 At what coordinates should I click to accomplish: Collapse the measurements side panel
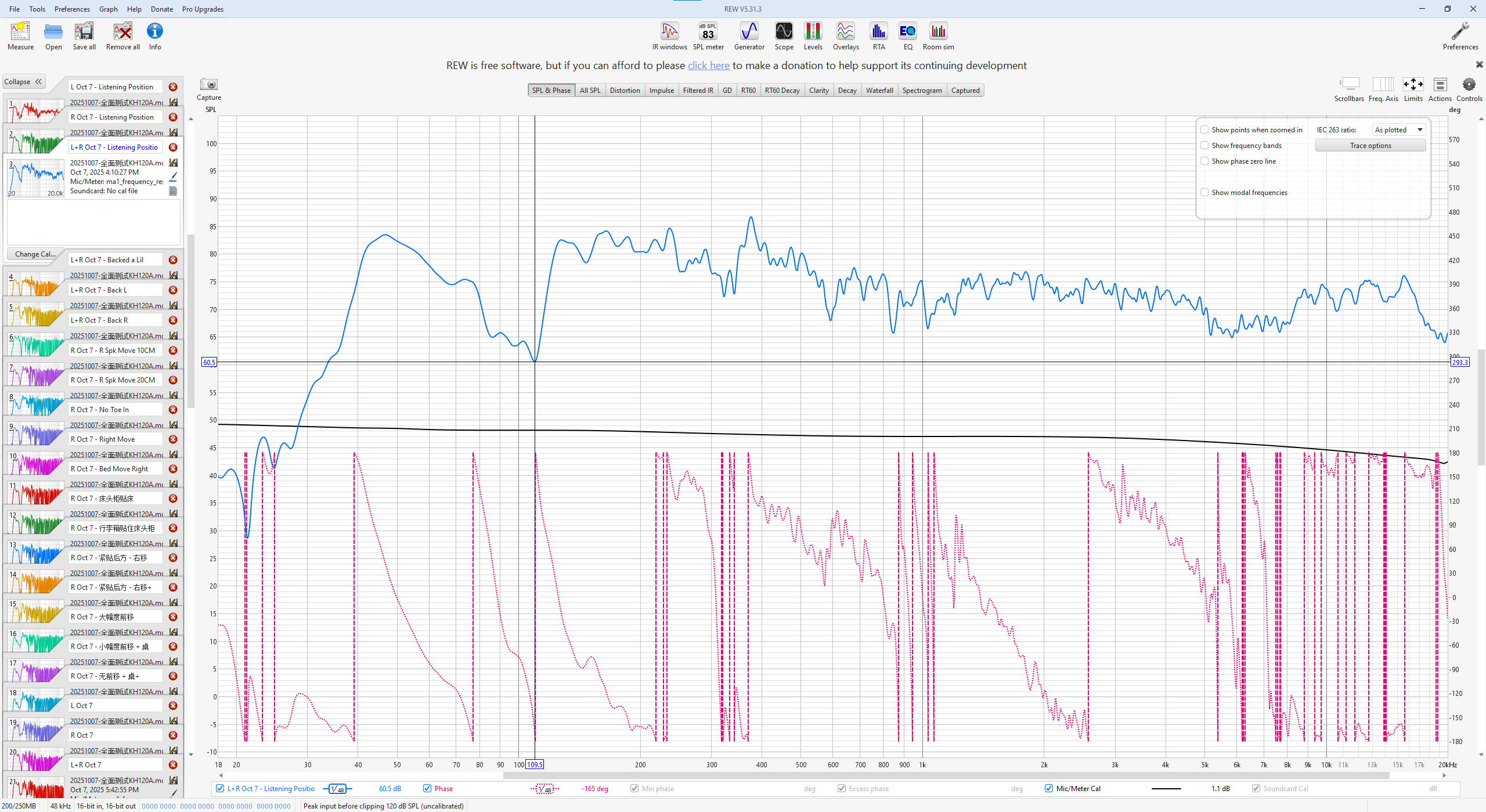(24, 82)
